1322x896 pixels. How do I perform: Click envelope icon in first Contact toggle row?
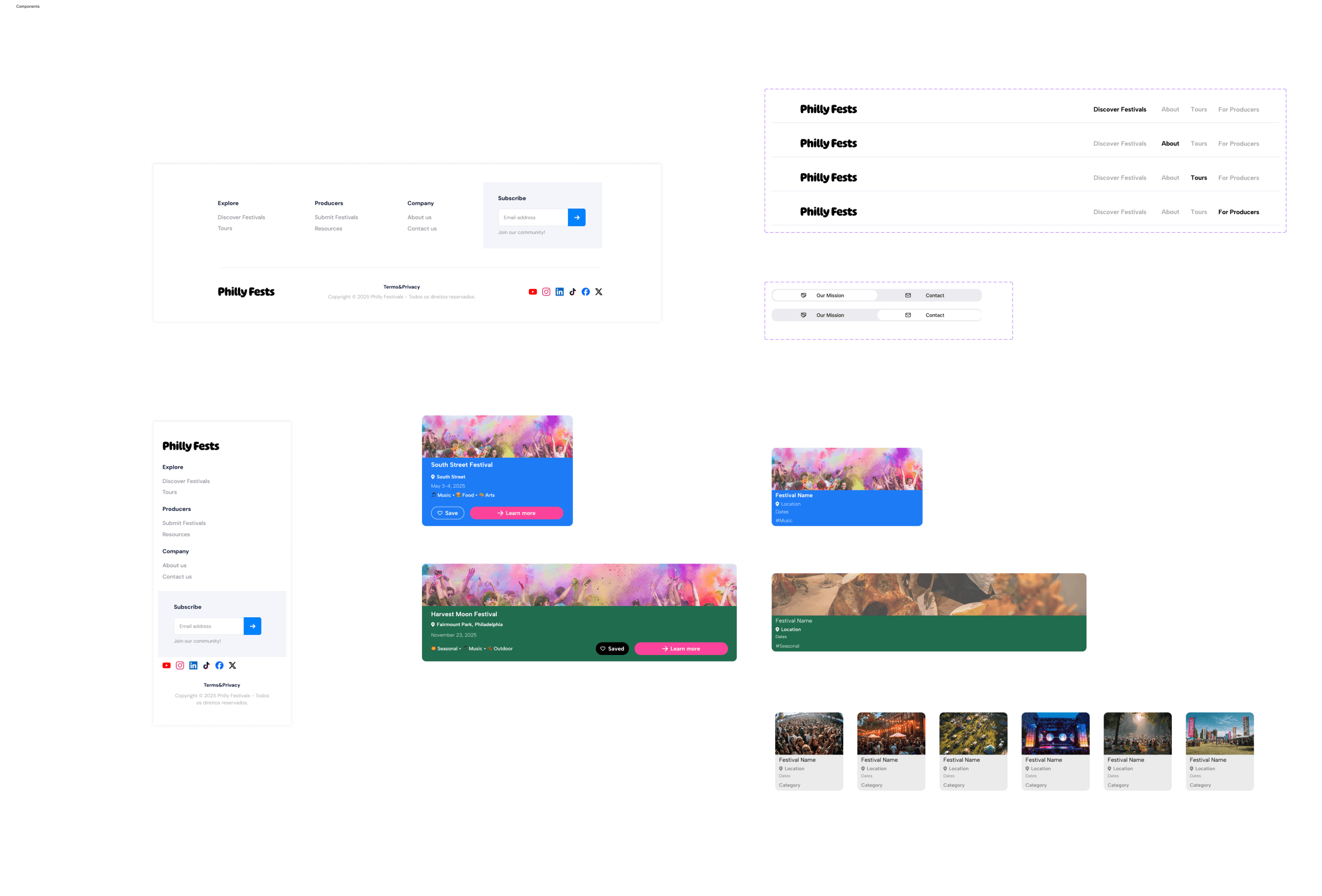click(908, 295)
